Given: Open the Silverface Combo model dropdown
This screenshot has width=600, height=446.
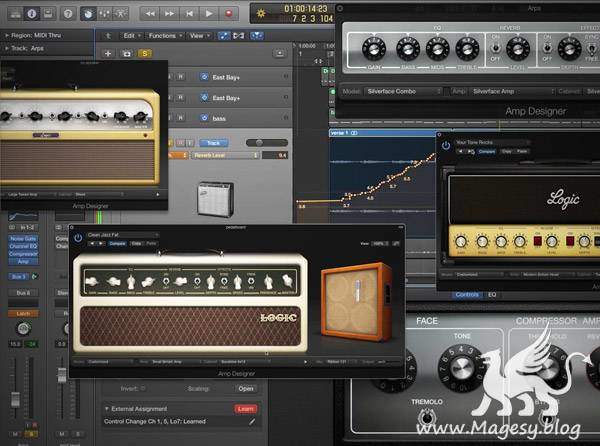Looking at the screenshot, I should point(403,91).
